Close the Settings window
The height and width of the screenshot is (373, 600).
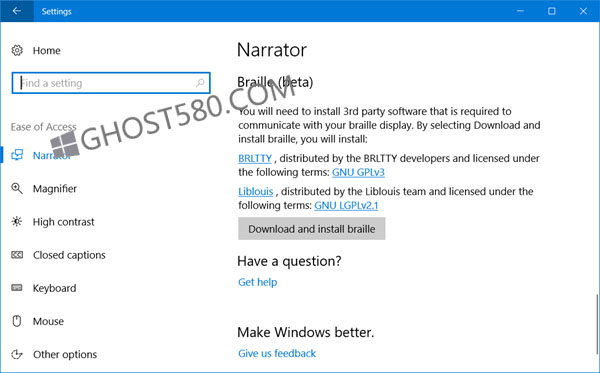(583, 11)
